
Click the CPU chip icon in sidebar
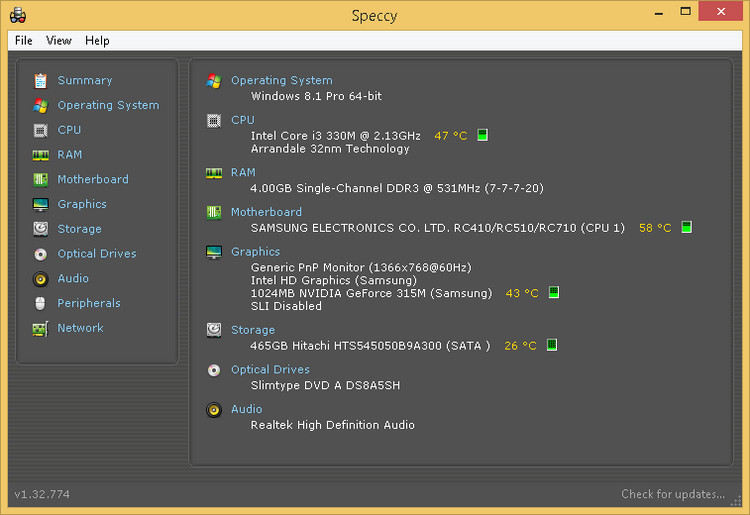41,131
